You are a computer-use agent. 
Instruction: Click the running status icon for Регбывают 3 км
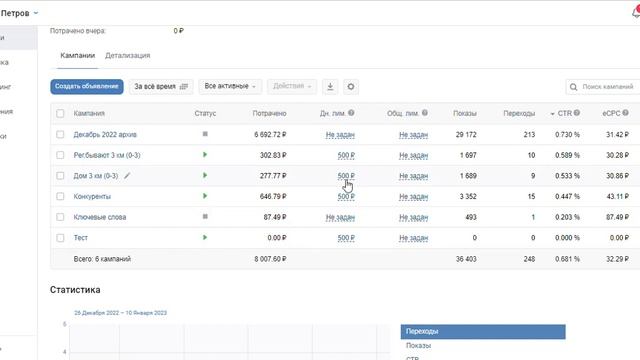point(205,155)
